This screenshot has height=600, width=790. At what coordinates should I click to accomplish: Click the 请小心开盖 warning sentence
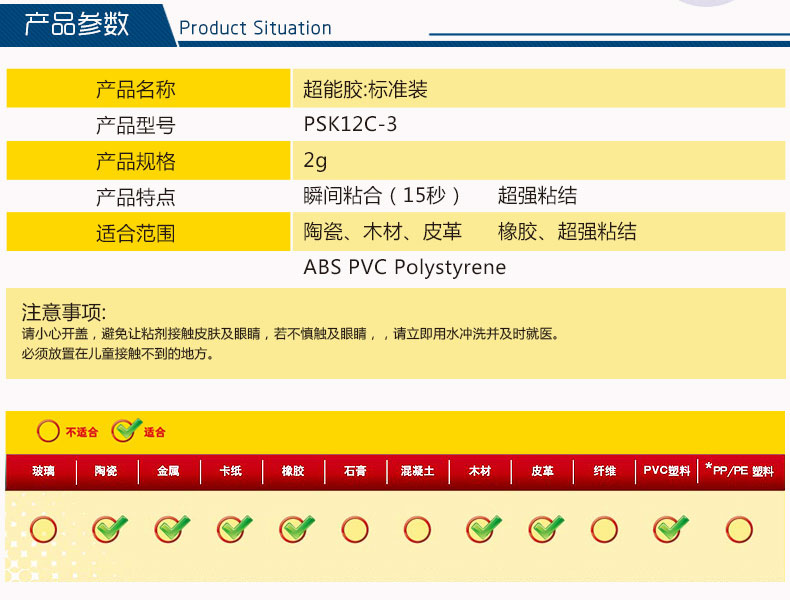(290, 334)
